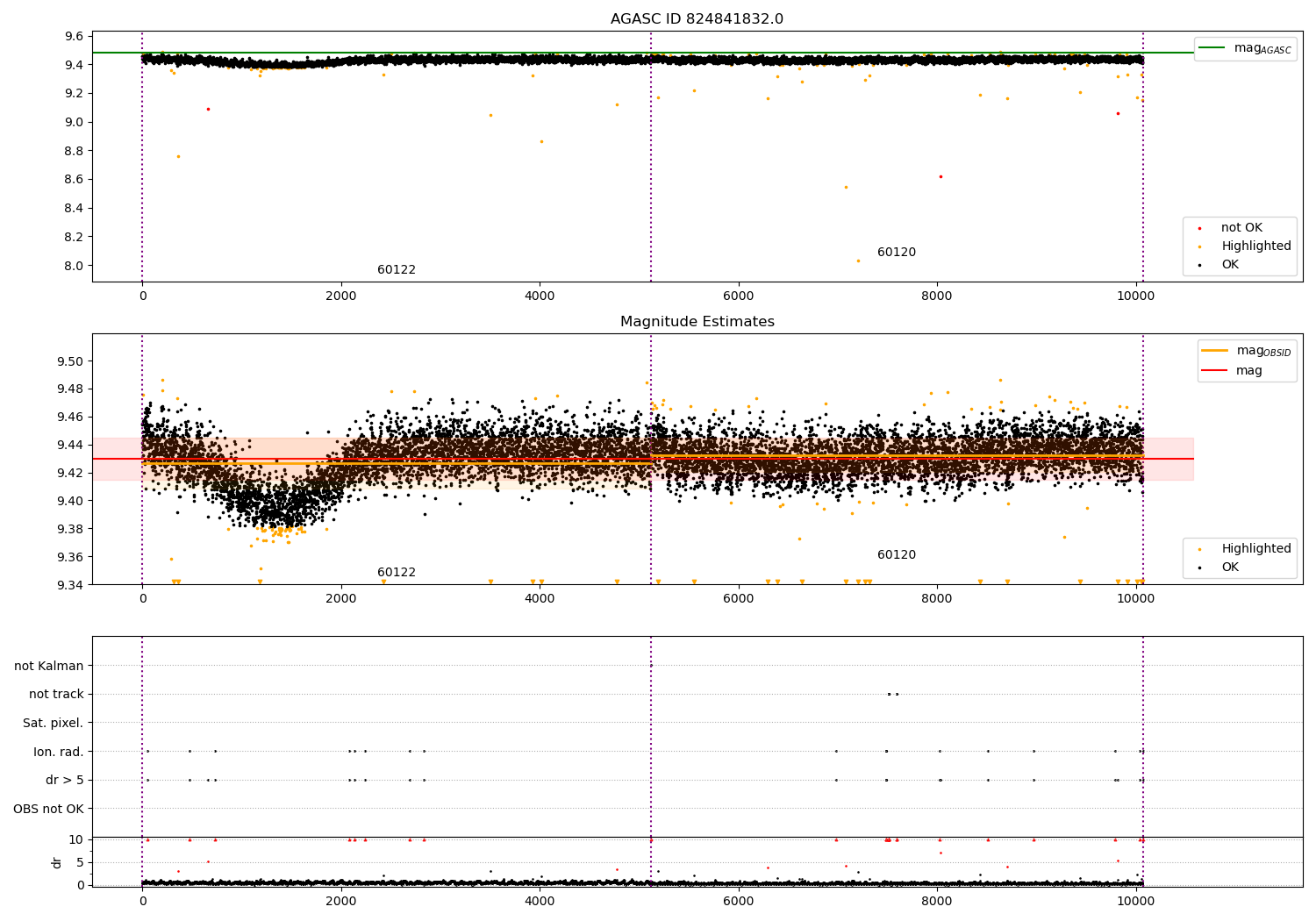Click the plot title "AGASC ID 824841832.0"
The width and height of the screenshot is (1316, 921).
click(x=697, y=19)
